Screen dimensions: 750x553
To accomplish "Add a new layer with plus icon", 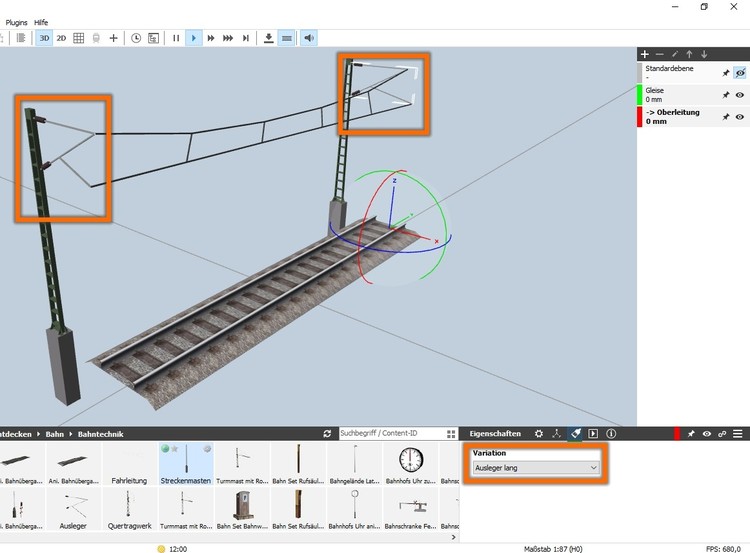I will pyautogui.click(x=645, y=54).
